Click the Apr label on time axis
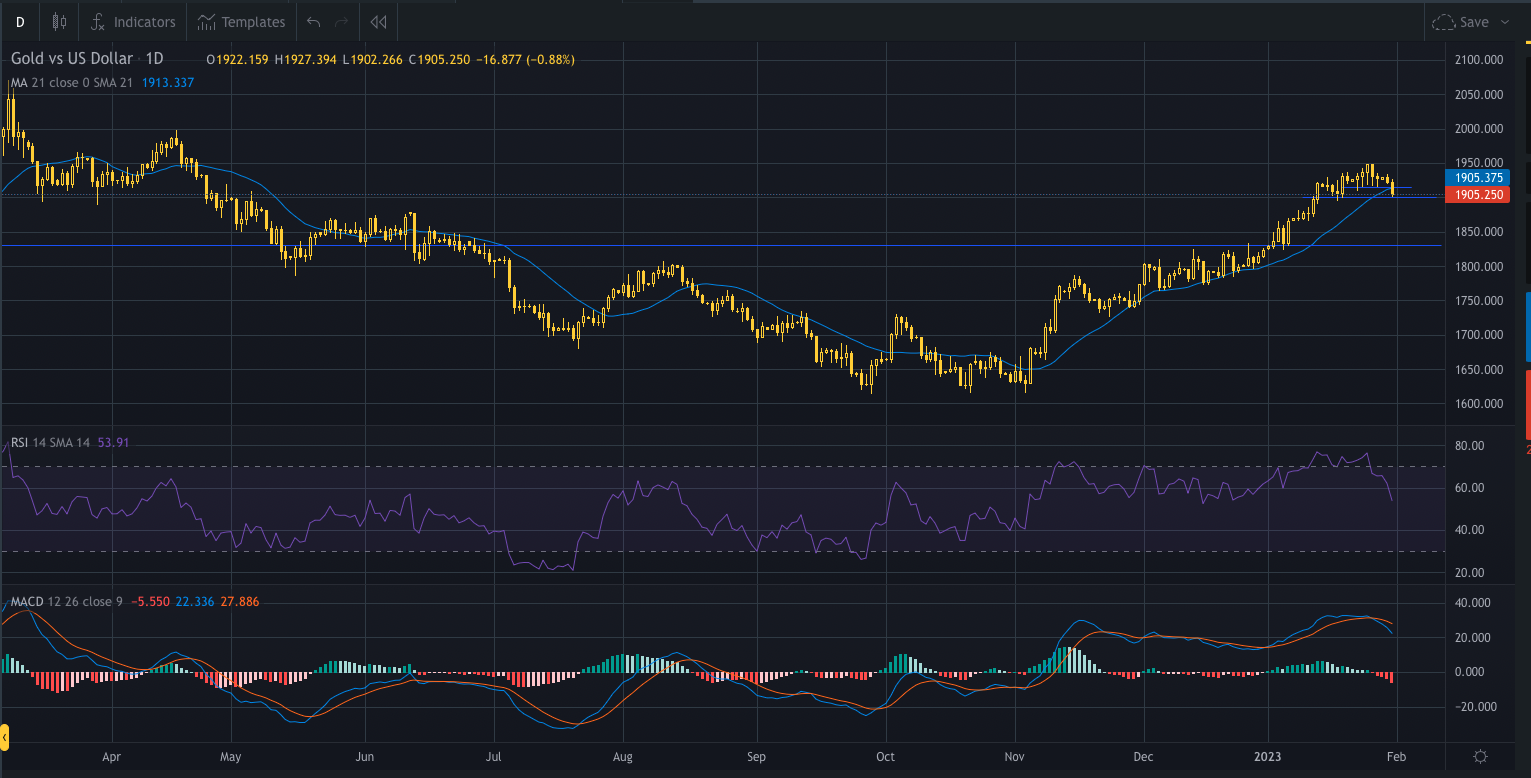This screenshot has width=1531, height=778. (x=111, y=757)
